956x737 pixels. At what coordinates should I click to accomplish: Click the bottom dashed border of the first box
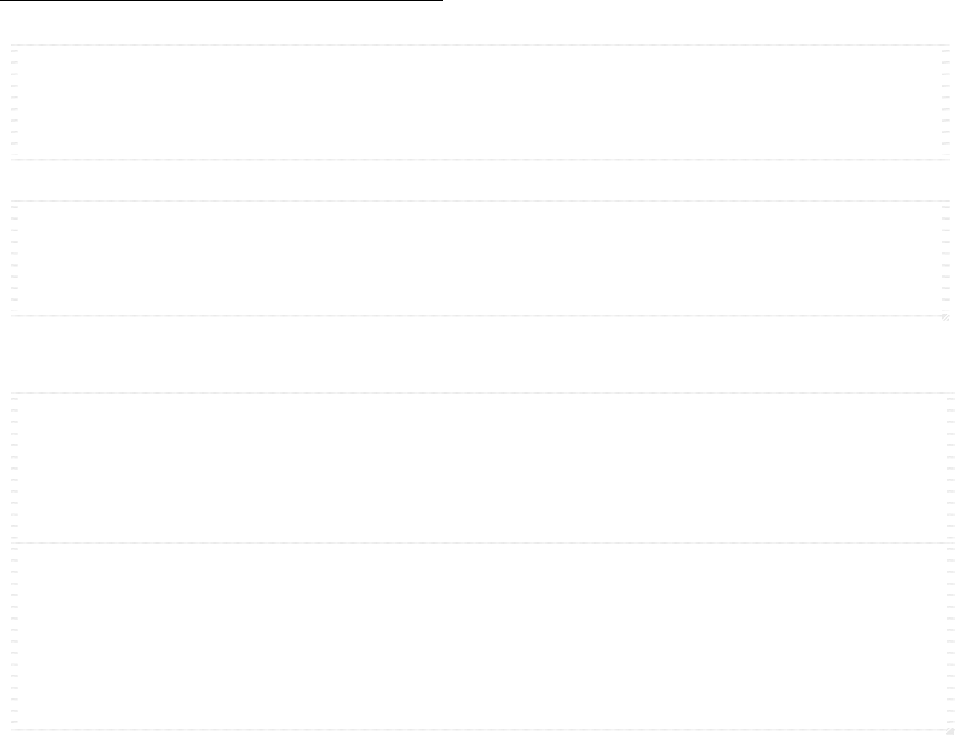[480, 160]
